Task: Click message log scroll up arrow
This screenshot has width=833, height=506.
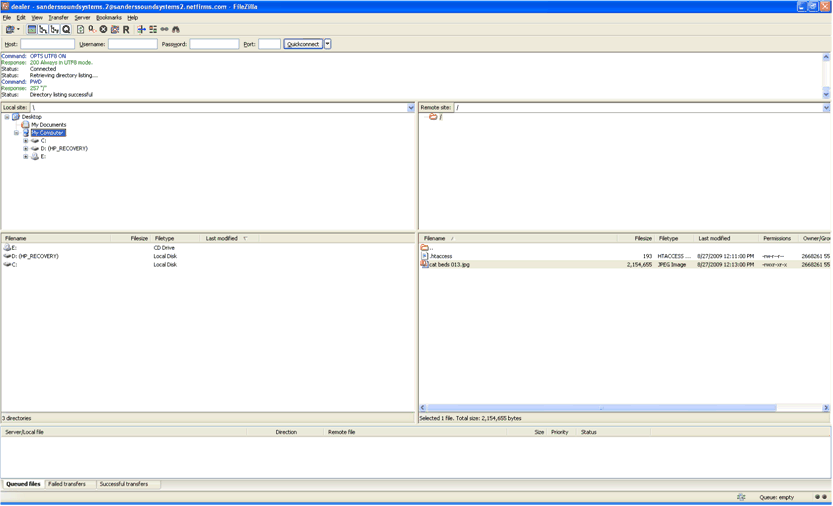Action: [x=826, y=57]
